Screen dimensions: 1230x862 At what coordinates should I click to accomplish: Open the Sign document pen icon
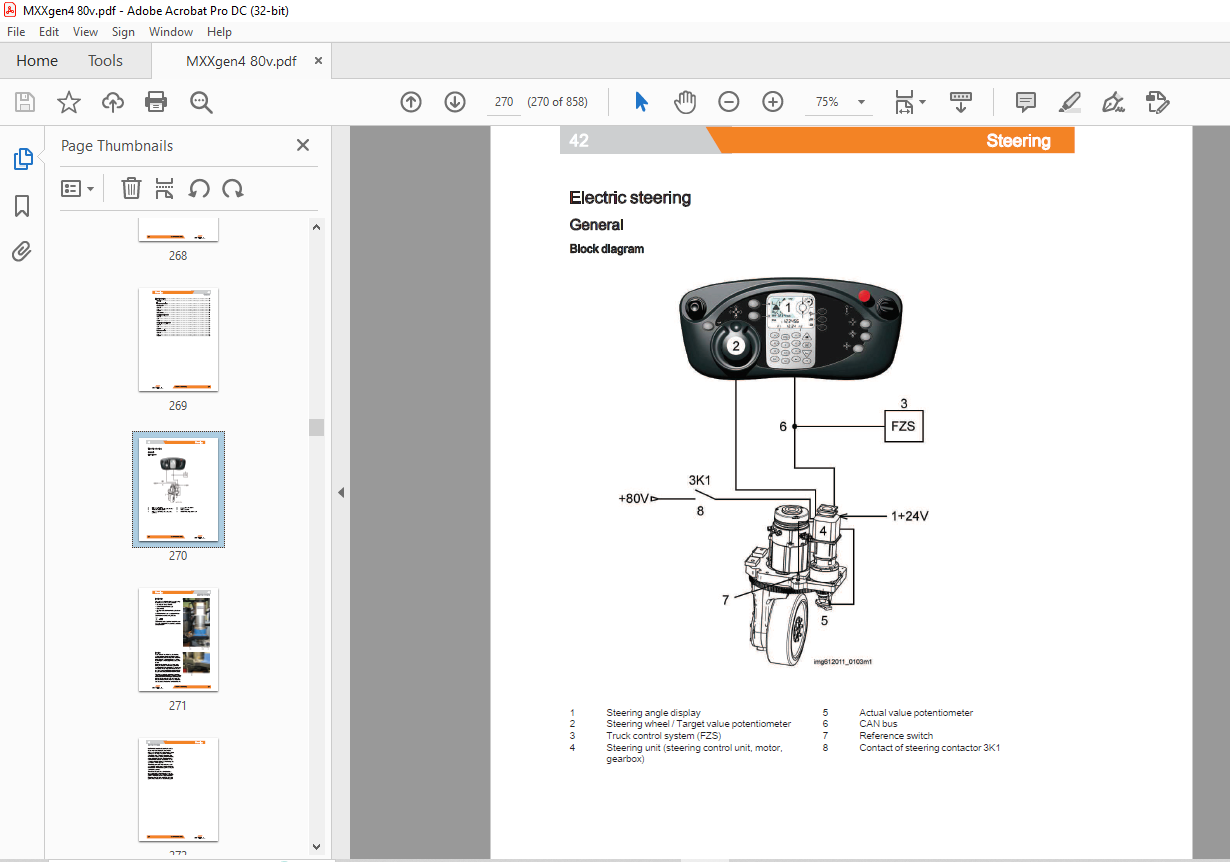(x=1113, y=102)
